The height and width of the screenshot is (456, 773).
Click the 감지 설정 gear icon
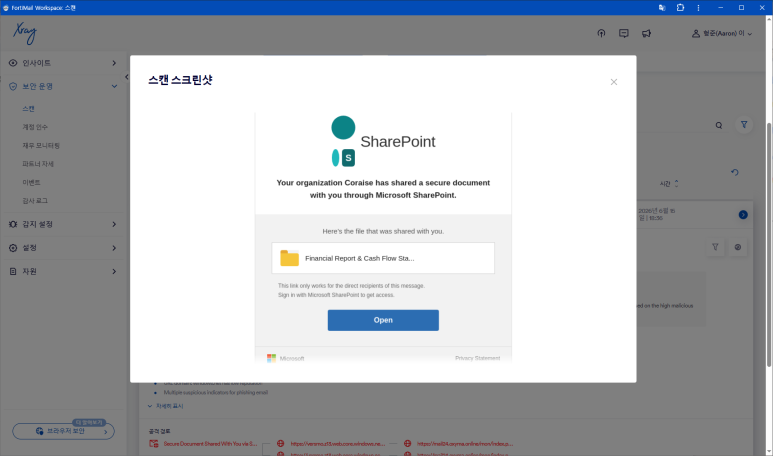tap(13, 224)
